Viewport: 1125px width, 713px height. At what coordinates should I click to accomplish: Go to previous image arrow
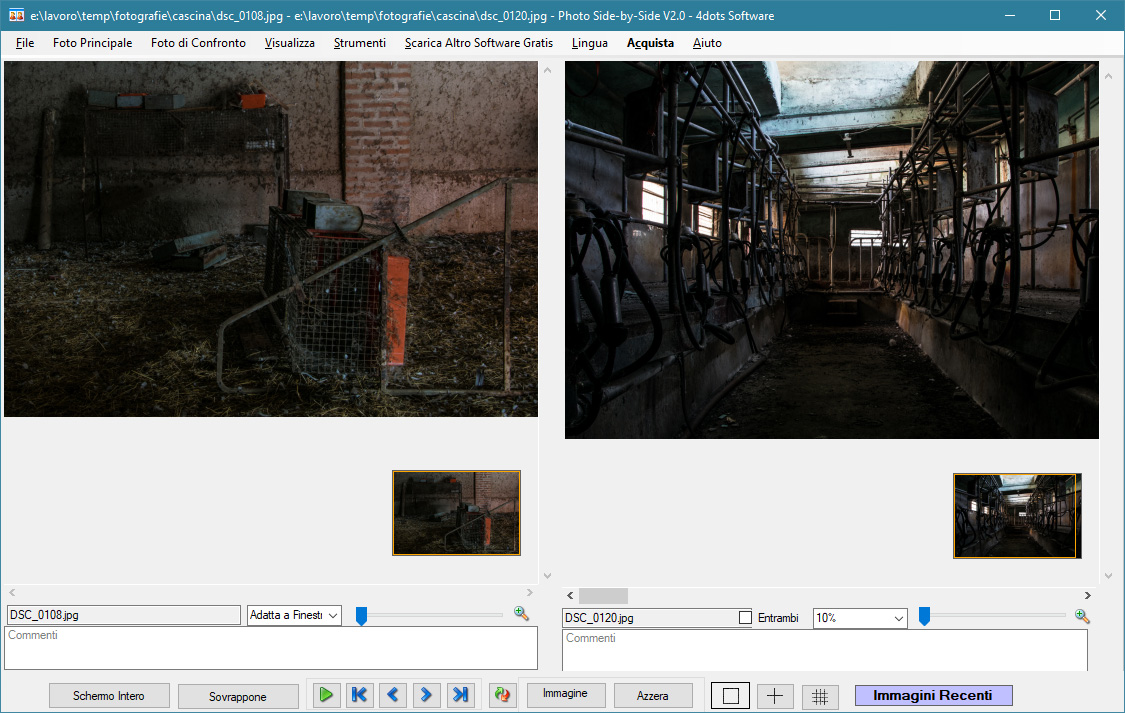(393, 695)
